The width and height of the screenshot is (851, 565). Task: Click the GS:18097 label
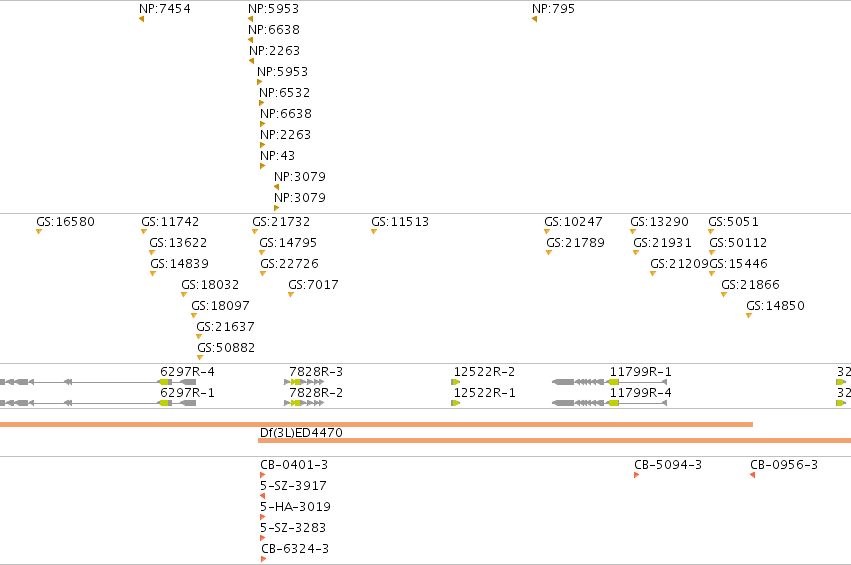(x=220, y=306)
